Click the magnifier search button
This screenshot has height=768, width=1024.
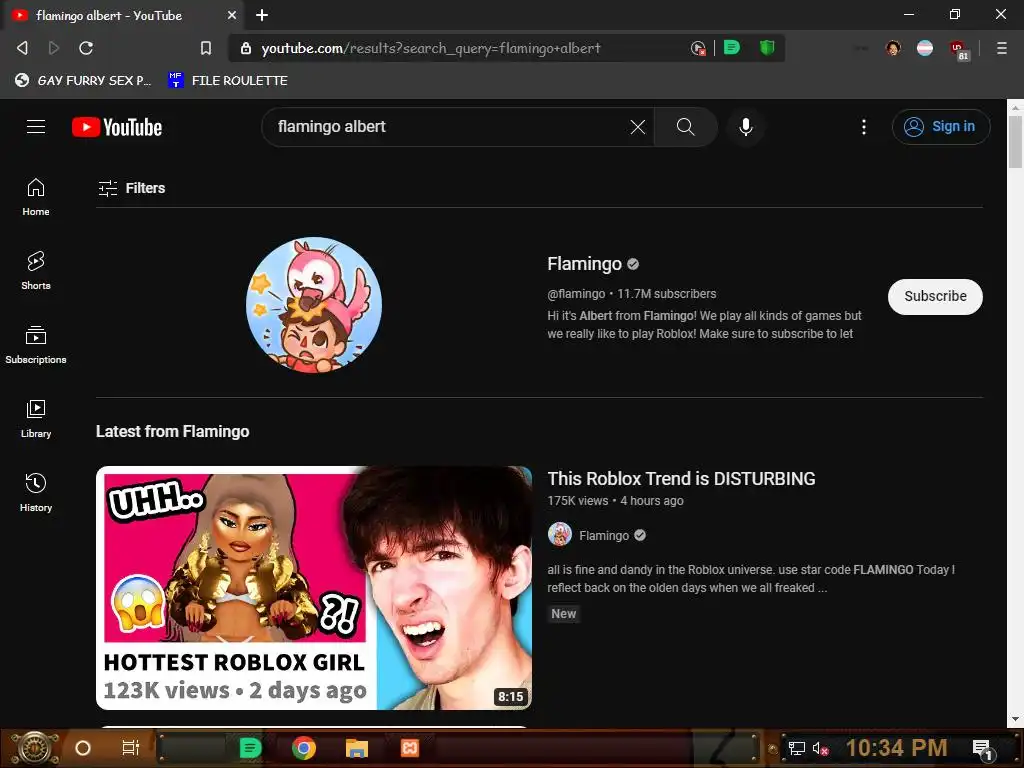pyautogui.click(x=685, y=127)
